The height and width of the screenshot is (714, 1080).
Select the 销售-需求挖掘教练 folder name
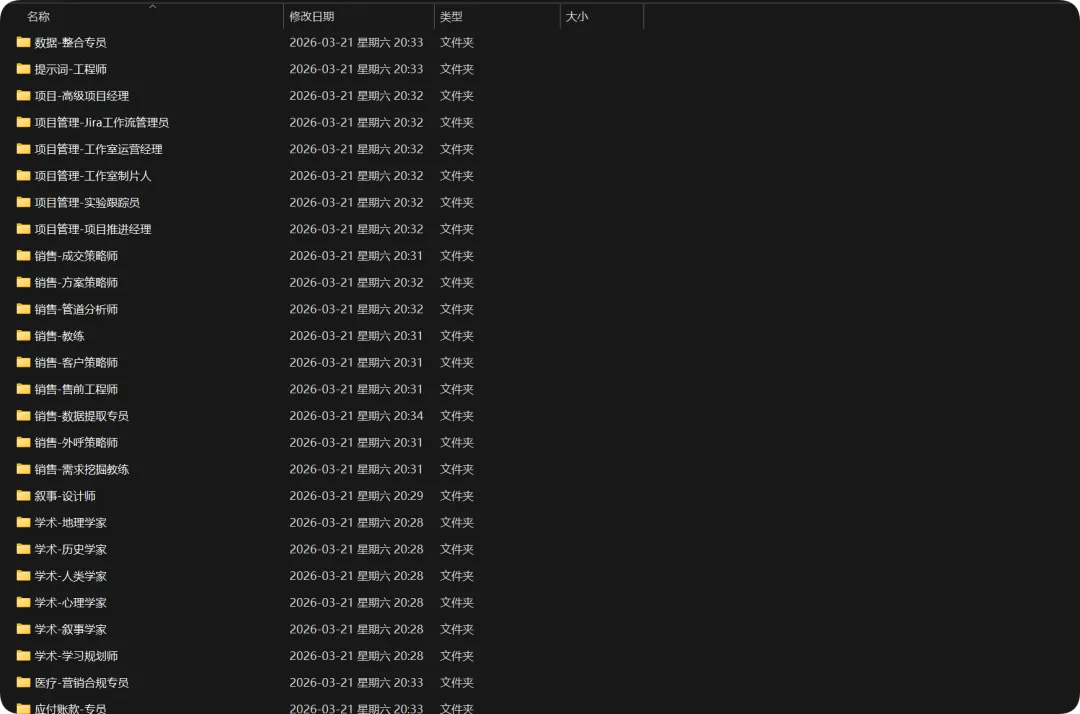[x=82, y=469]
